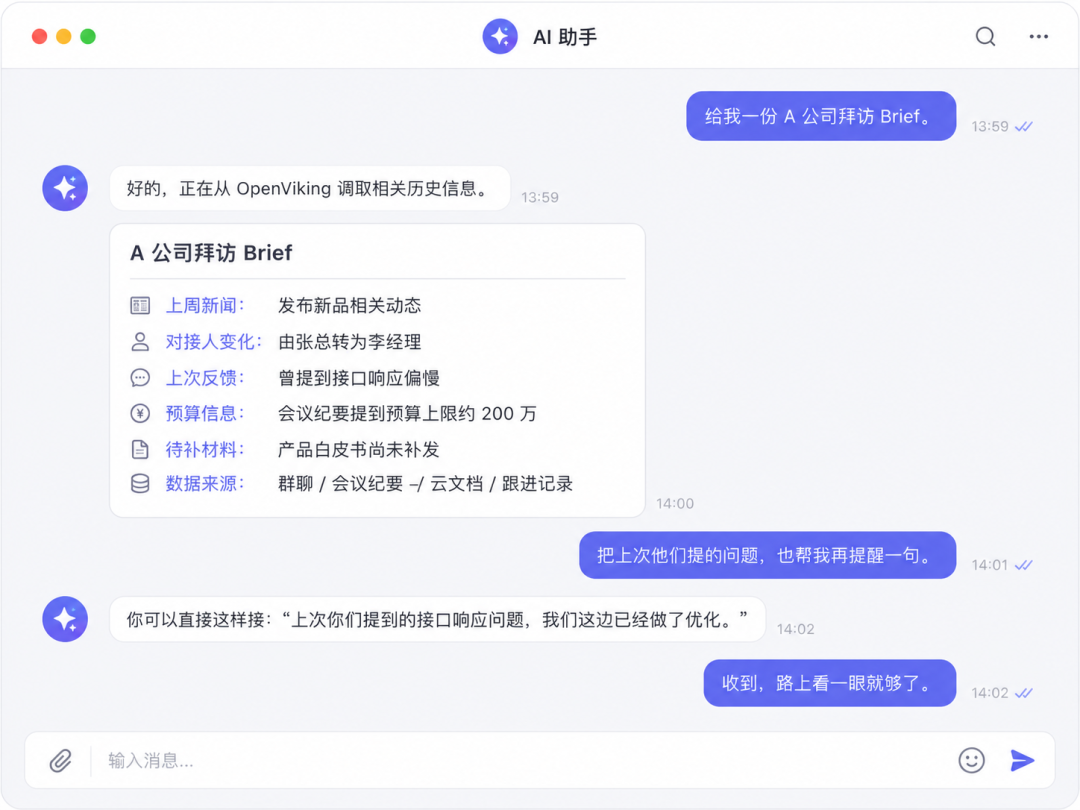The width and height of the screenshot is (1080, 810).
Task: Click the 预算信息 label link
Action: (x=205, y=413)
